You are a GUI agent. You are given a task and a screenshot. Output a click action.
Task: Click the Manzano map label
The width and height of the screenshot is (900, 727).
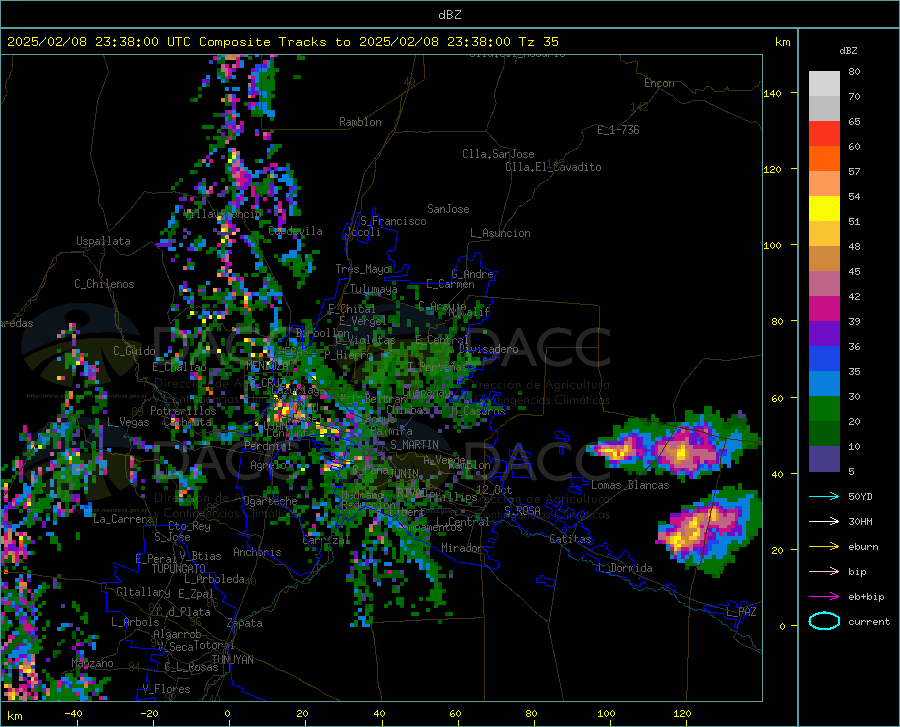tap(92, 663)
